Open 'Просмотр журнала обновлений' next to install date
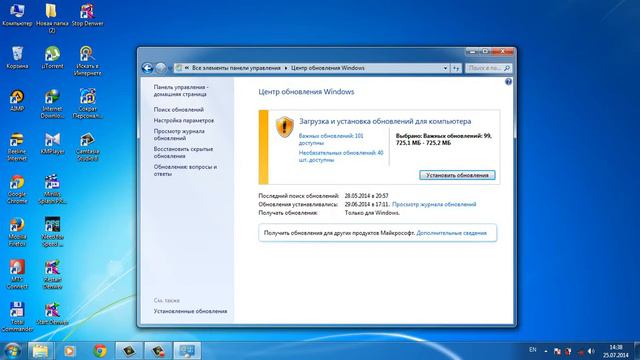This screenshot has width=640, height=360. point(434,204)
